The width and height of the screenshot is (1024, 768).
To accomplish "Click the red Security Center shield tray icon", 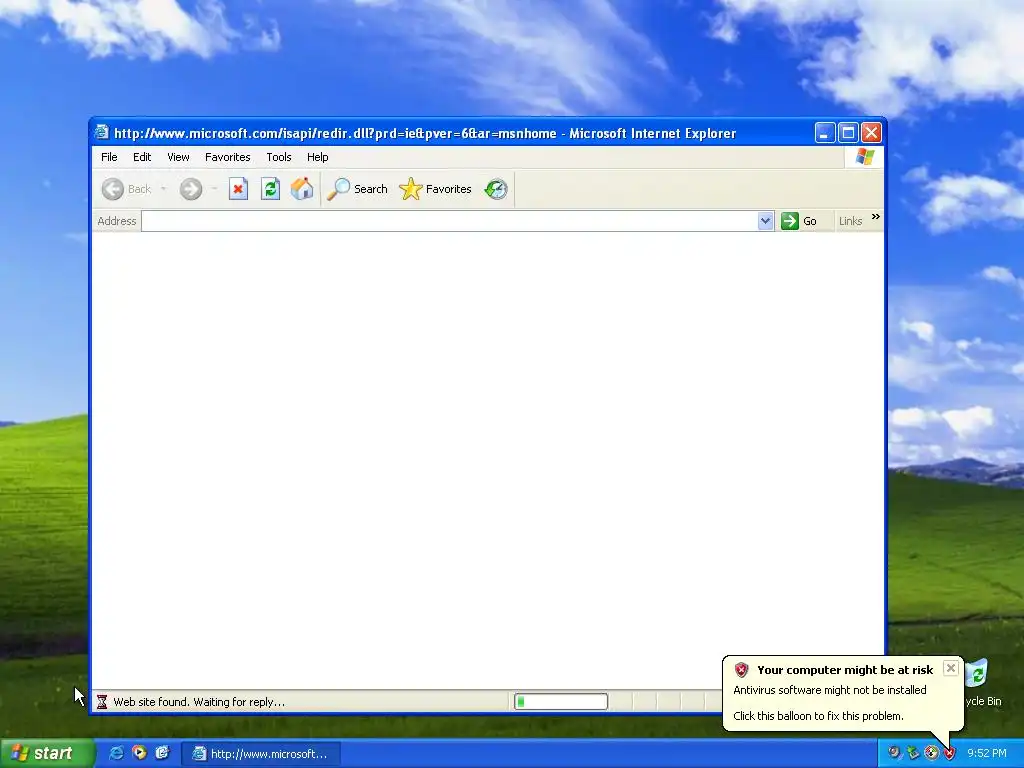I will pos(950,754).
